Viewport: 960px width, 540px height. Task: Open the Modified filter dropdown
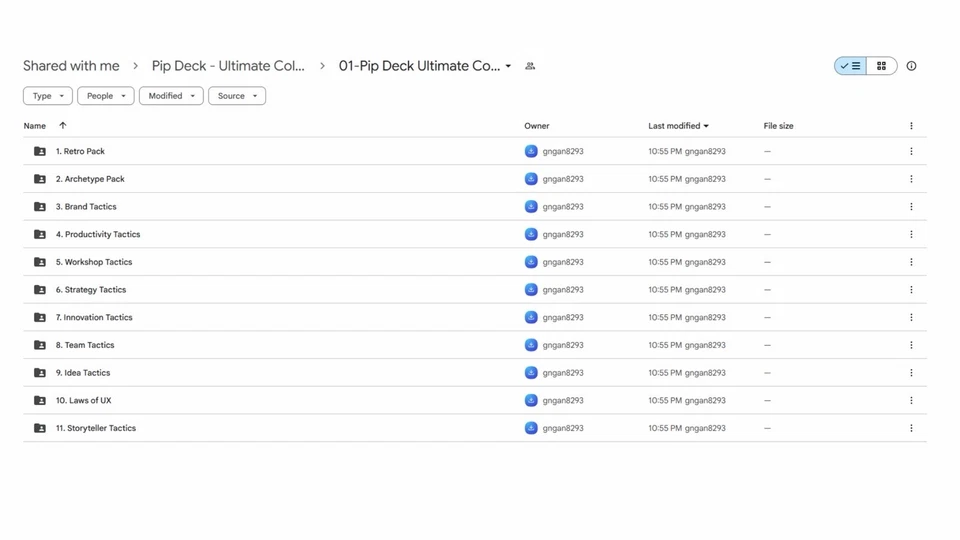171,96
